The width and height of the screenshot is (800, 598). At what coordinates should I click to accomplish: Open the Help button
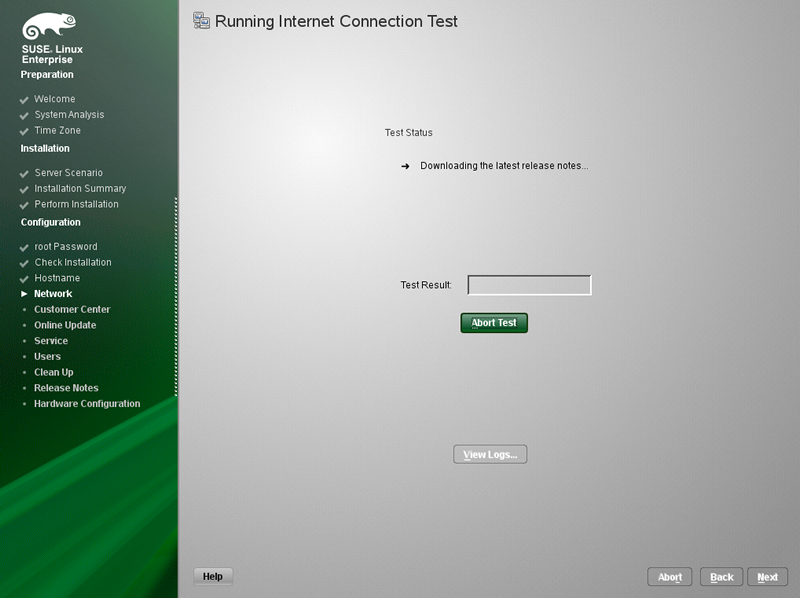[213, 577]
